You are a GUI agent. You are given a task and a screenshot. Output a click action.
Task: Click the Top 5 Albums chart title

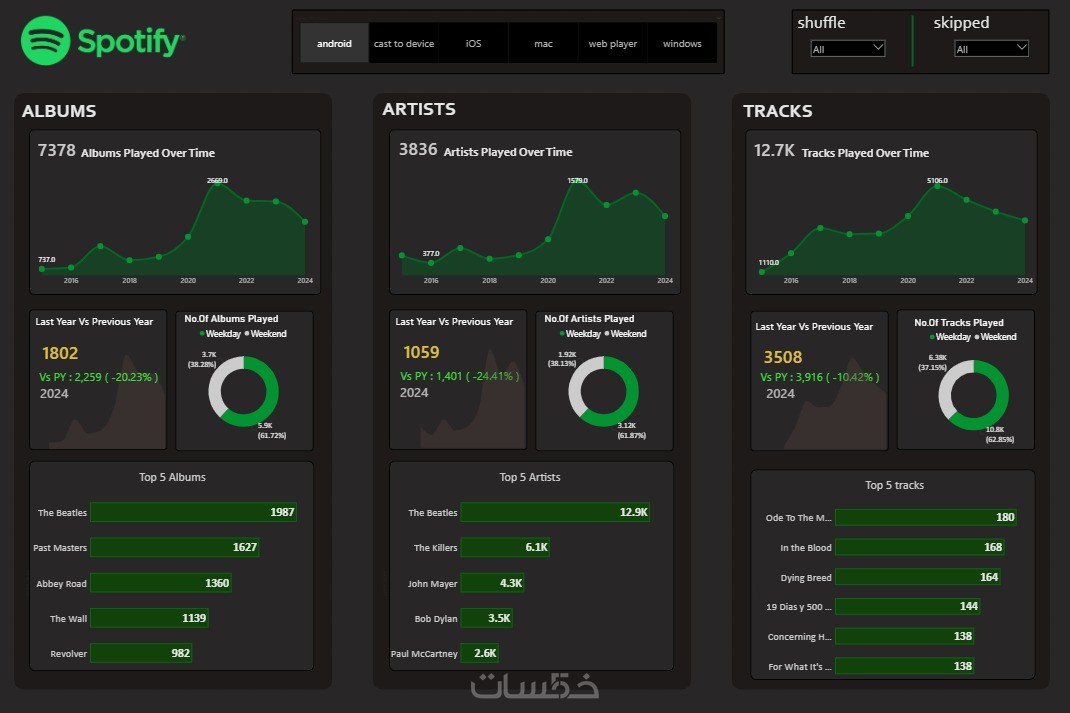[172, 477]
